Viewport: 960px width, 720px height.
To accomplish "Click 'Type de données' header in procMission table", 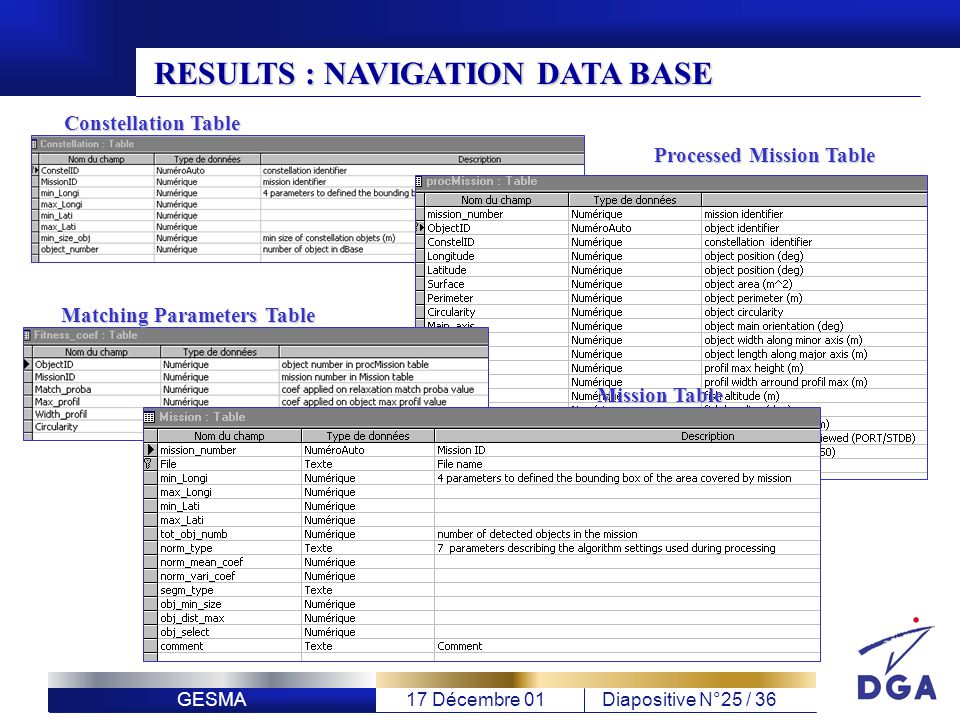I will click(x=635, y=200).
